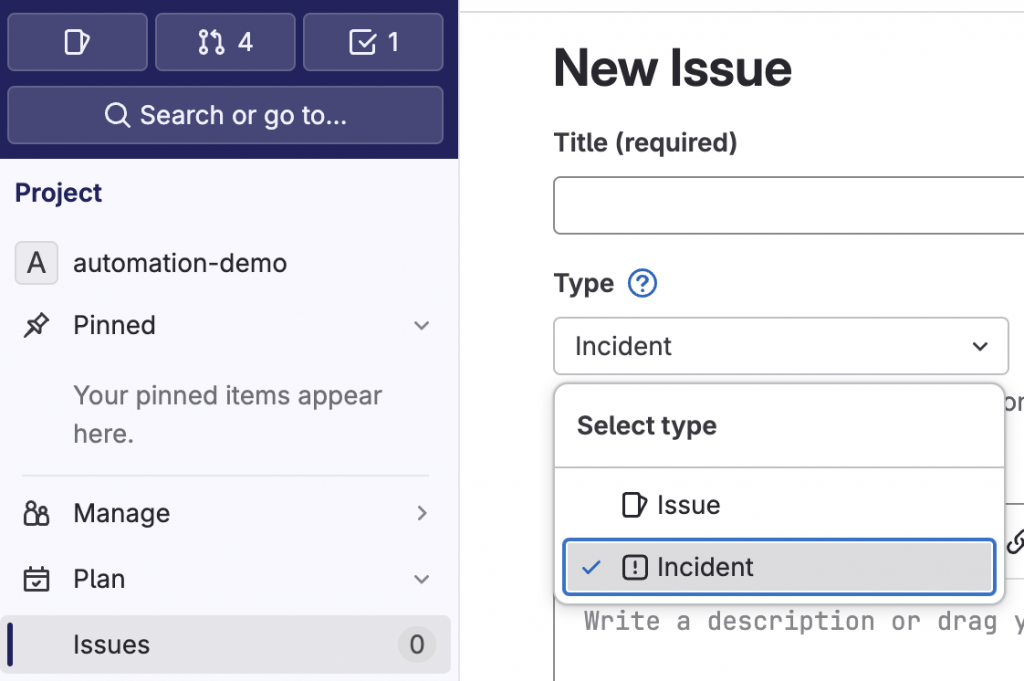Image resolution: width=1024 pixels, height=681 pixels.
Task: Click the Plan calendar icon
Action: tap(36, 580)
